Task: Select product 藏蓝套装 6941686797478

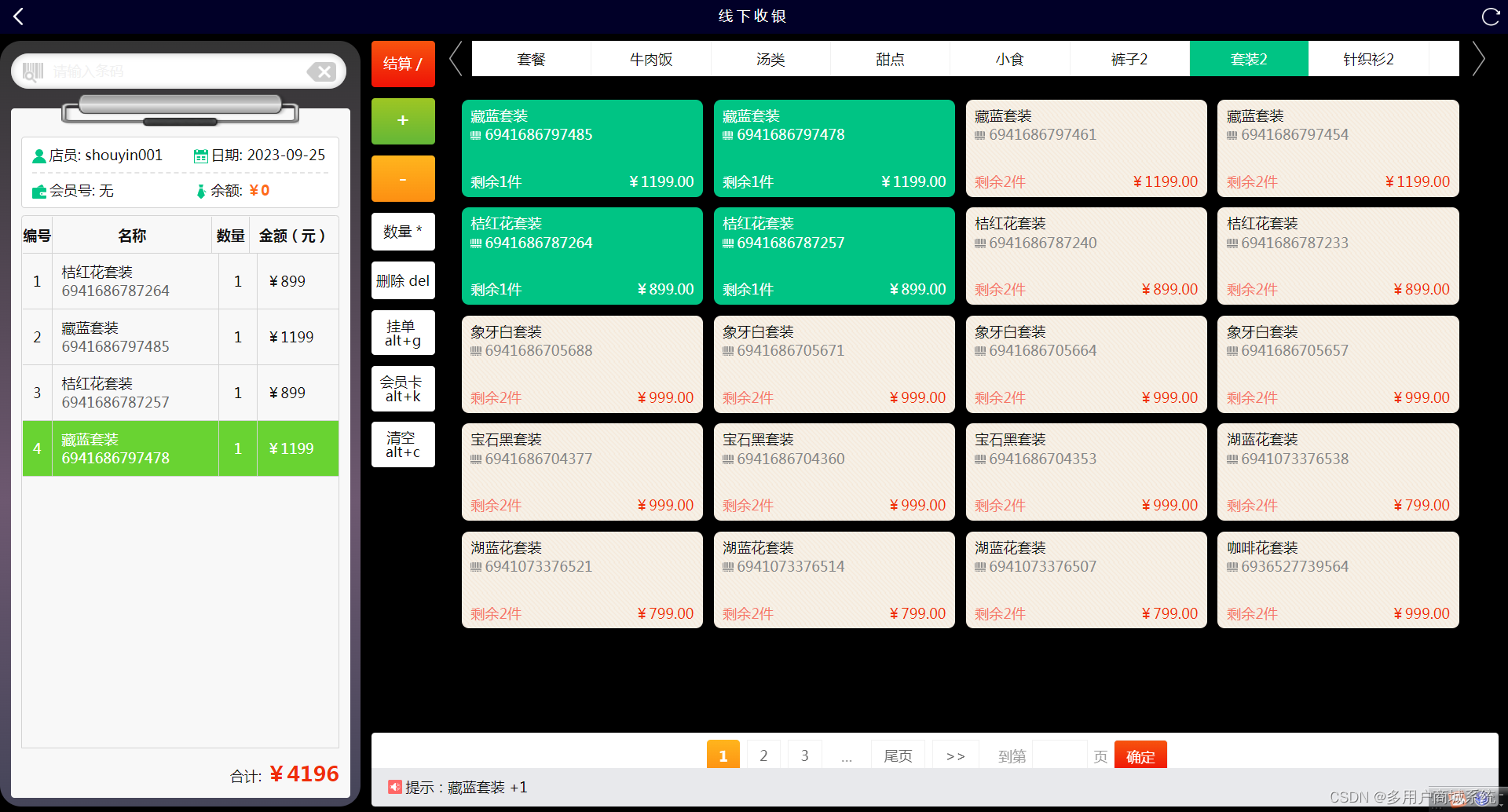Action: (834, 148)
